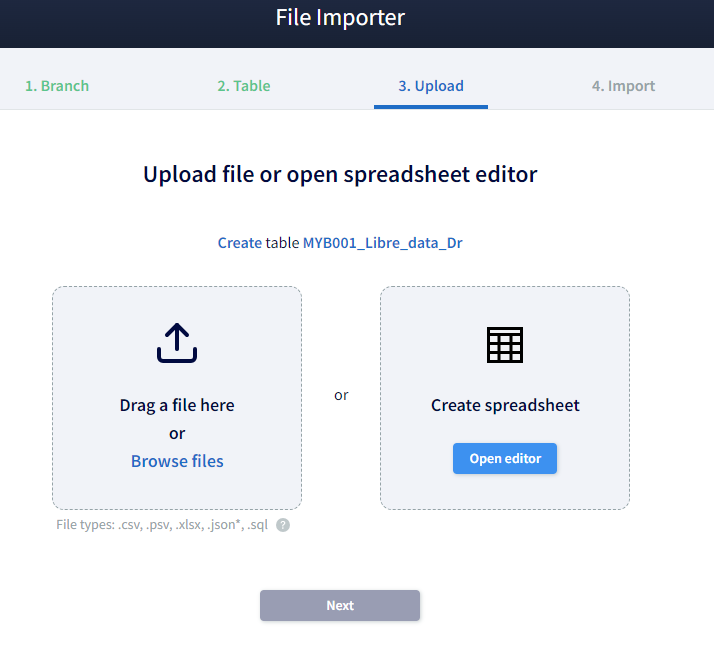Image resolution: width=714 pixels, height=663 pixels.
Task: Go to the 2. Table step
Action: [x=244, y=86]
